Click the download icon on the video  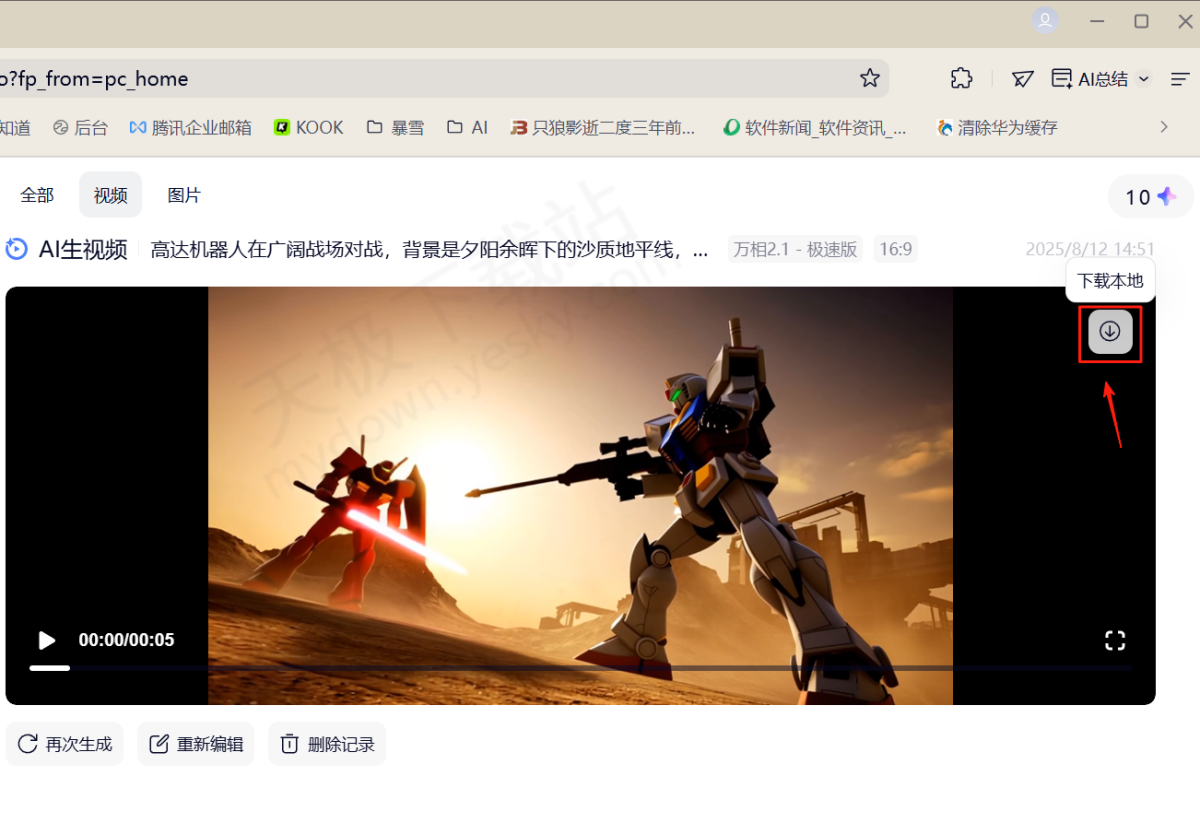[x=1109, y=331]
